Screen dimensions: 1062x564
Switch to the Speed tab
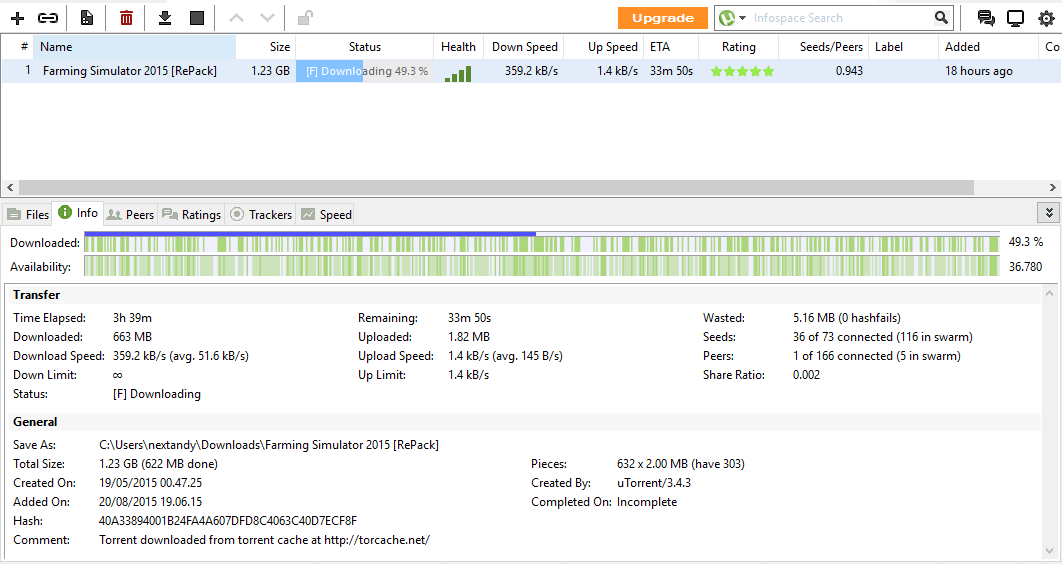point(326,215)
